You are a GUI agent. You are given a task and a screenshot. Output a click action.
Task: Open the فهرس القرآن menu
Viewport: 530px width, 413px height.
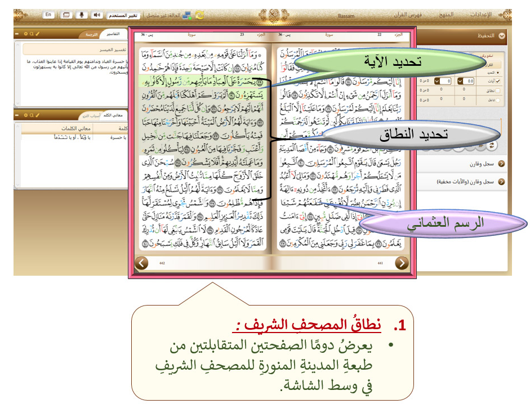click(407, 15)
